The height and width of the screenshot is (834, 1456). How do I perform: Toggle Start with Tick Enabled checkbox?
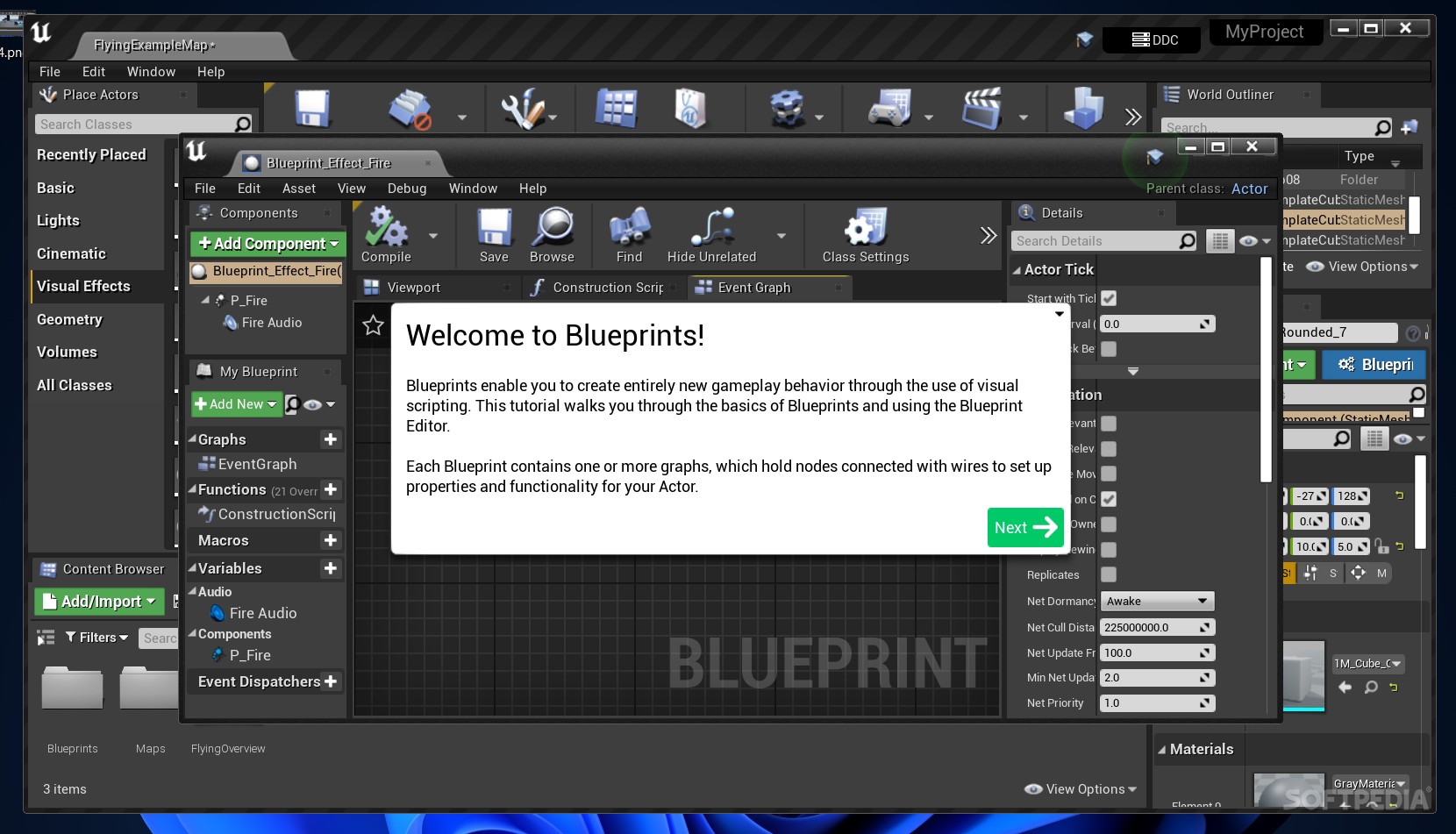pyautogui.click(x=1109, y=298)
